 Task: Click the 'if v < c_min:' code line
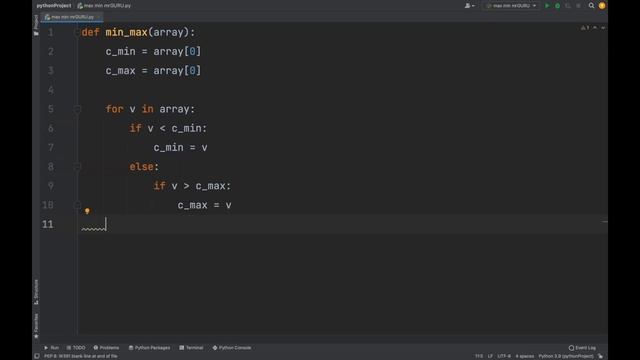(x=168, y=128)
